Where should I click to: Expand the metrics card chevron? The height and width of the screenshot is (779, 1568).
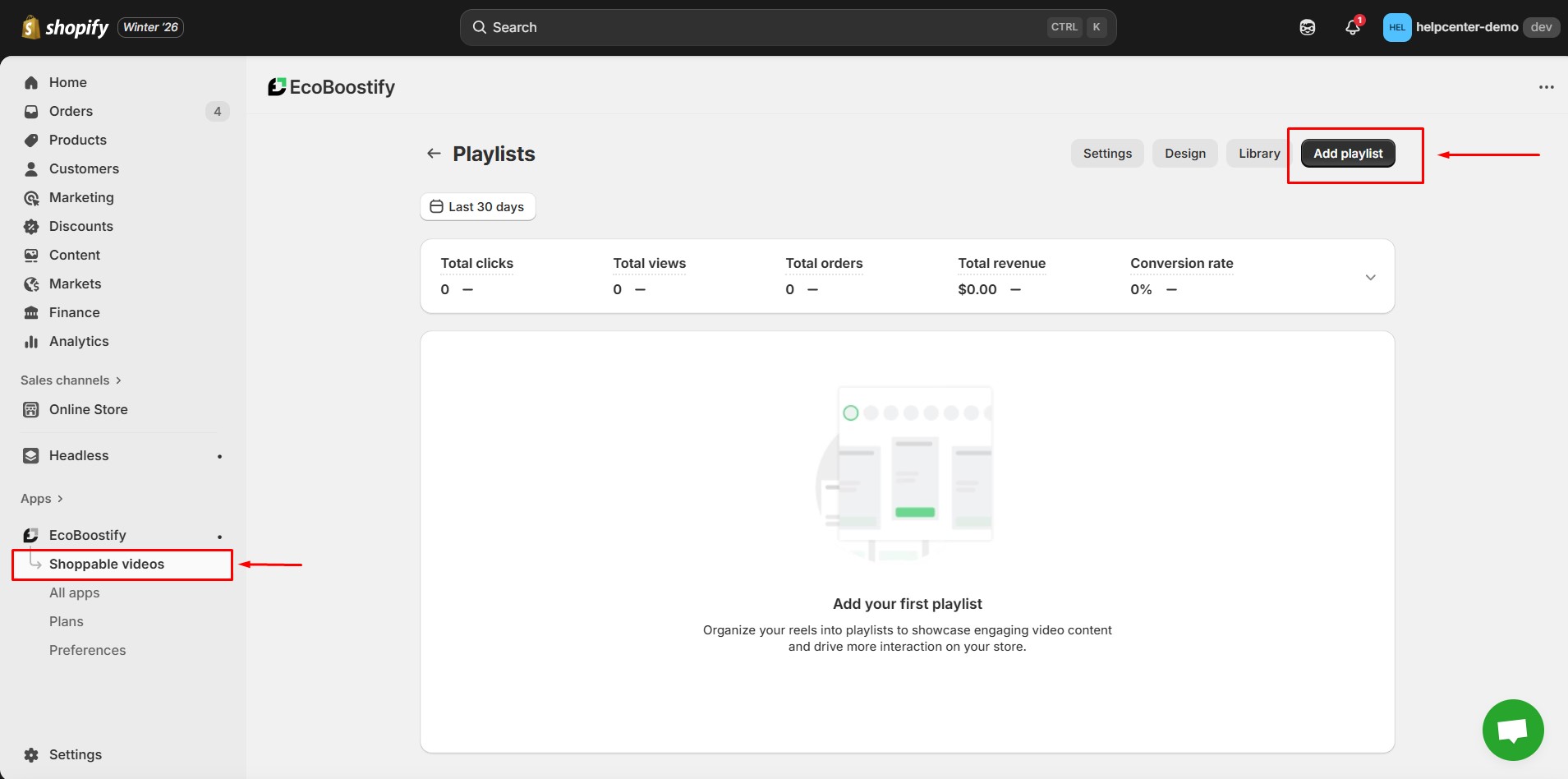[1370, 277]
